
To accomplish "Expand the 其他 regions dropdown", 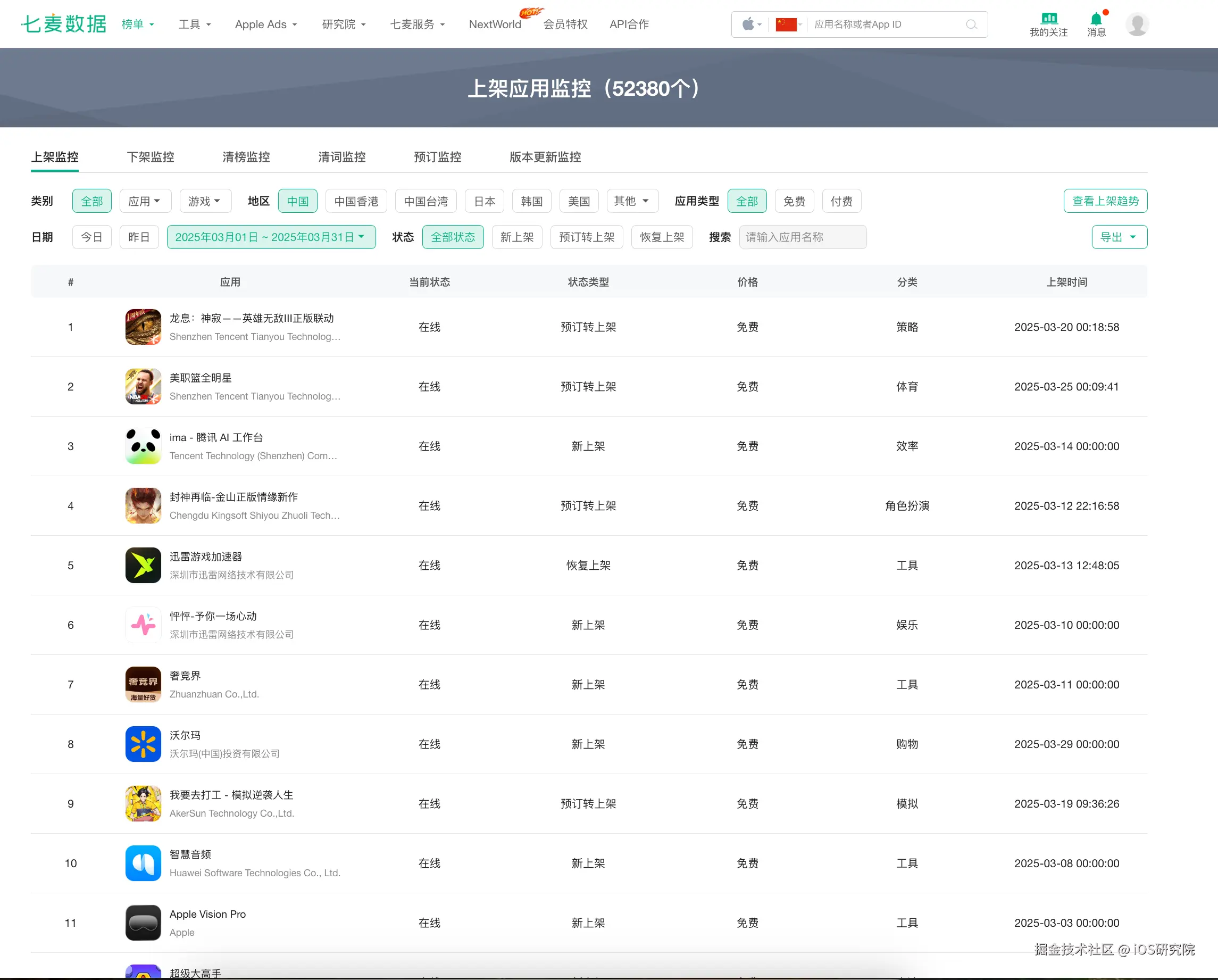I will (x=631, y=201).
